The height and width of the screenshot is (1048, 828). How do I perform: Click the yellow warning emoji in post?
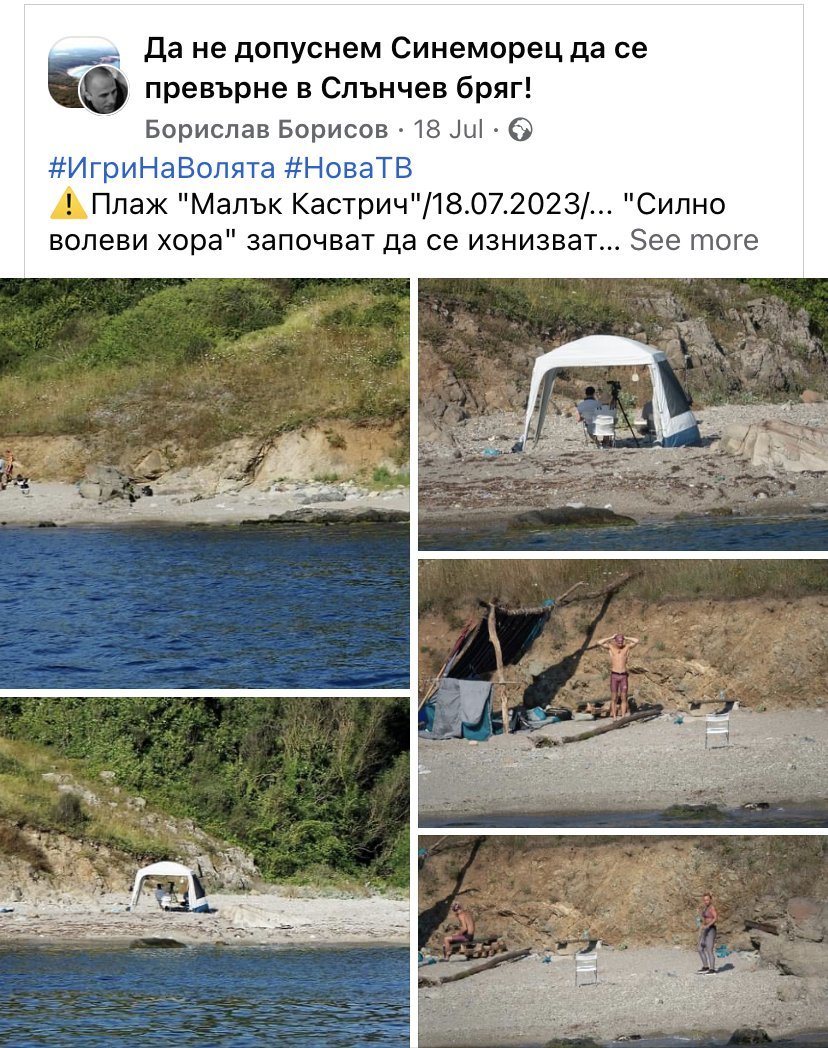pyautogui.click(x=68, y=204)
